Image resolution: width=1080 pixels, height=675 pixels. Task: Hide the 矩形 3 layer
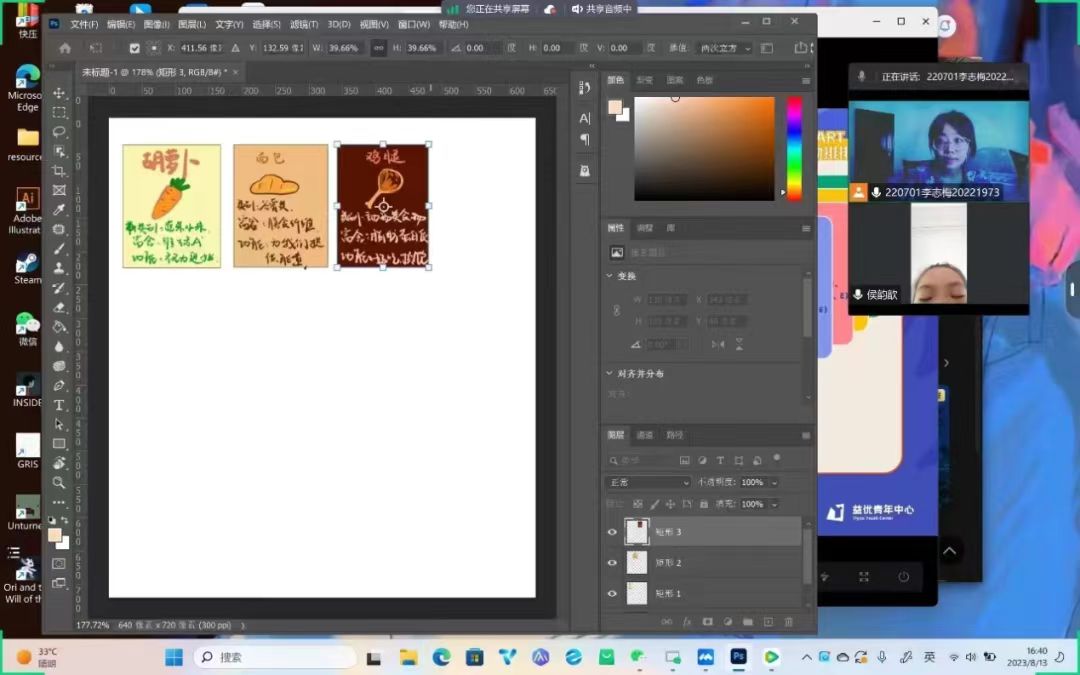(613, 532)
